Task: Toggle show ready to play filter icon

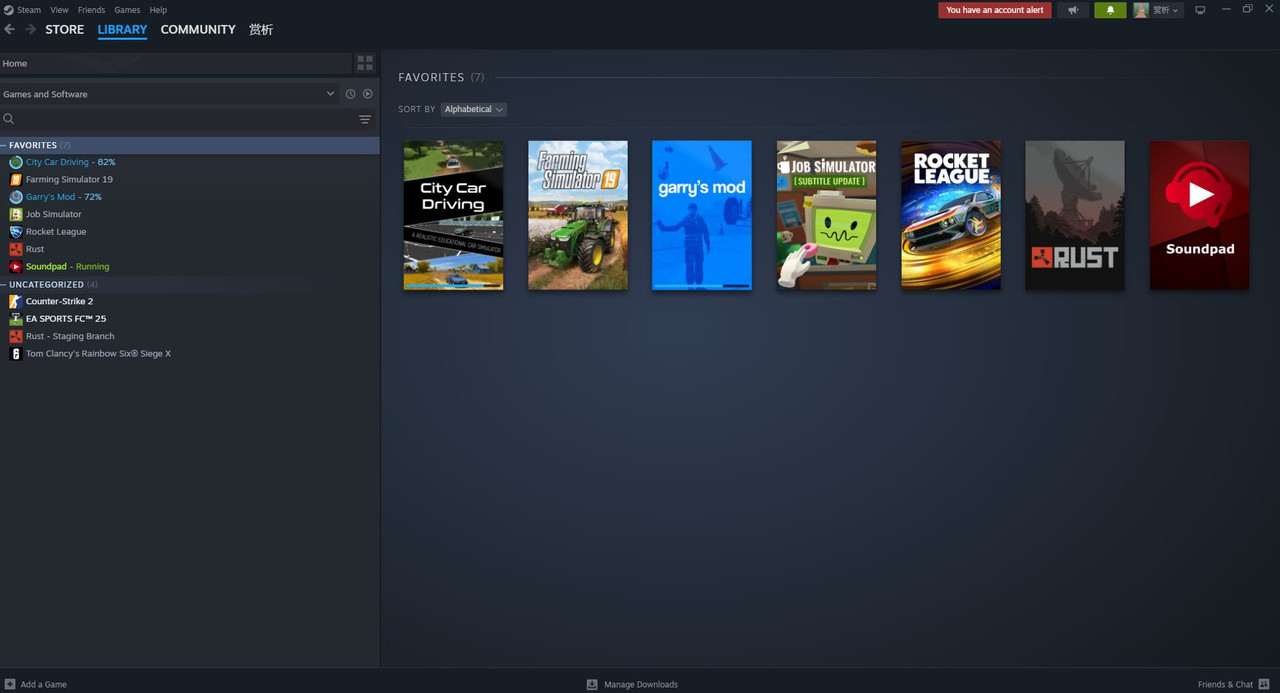Action: pos(368,94)
